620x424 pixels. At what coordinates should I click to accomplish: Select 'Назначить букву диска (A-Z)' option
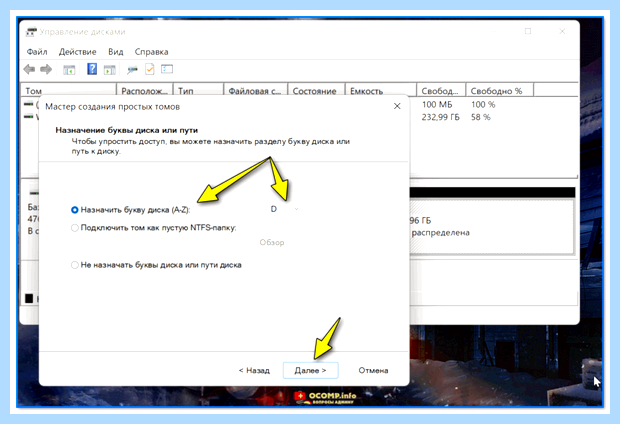(130, 210)
